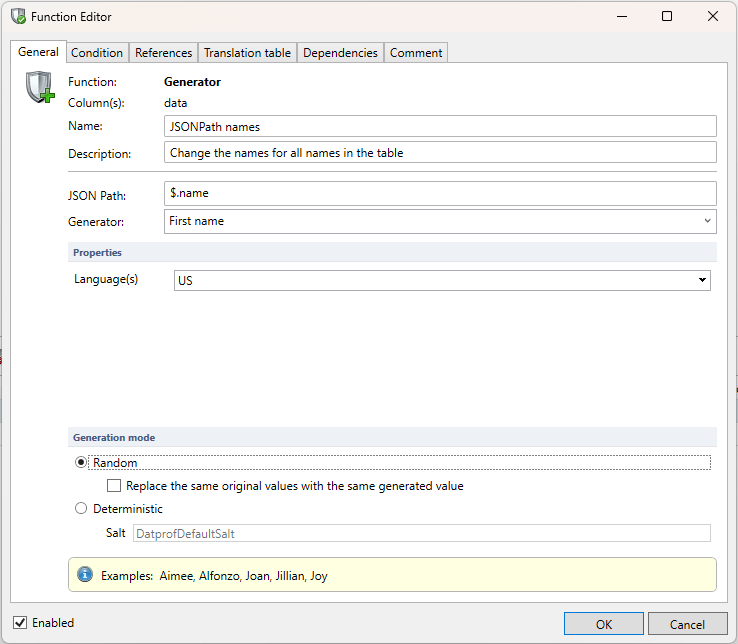This screenshot has width=738, height=644.
Task: Enable replacing same original values checkbox
Action: tap(114, 486)
